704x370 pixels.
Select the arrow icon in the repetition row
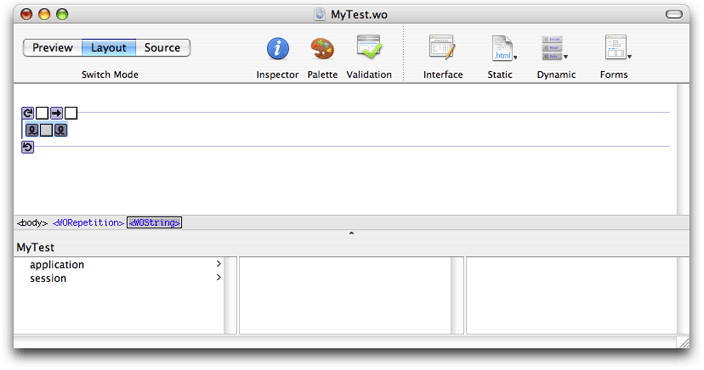[56, 113]
